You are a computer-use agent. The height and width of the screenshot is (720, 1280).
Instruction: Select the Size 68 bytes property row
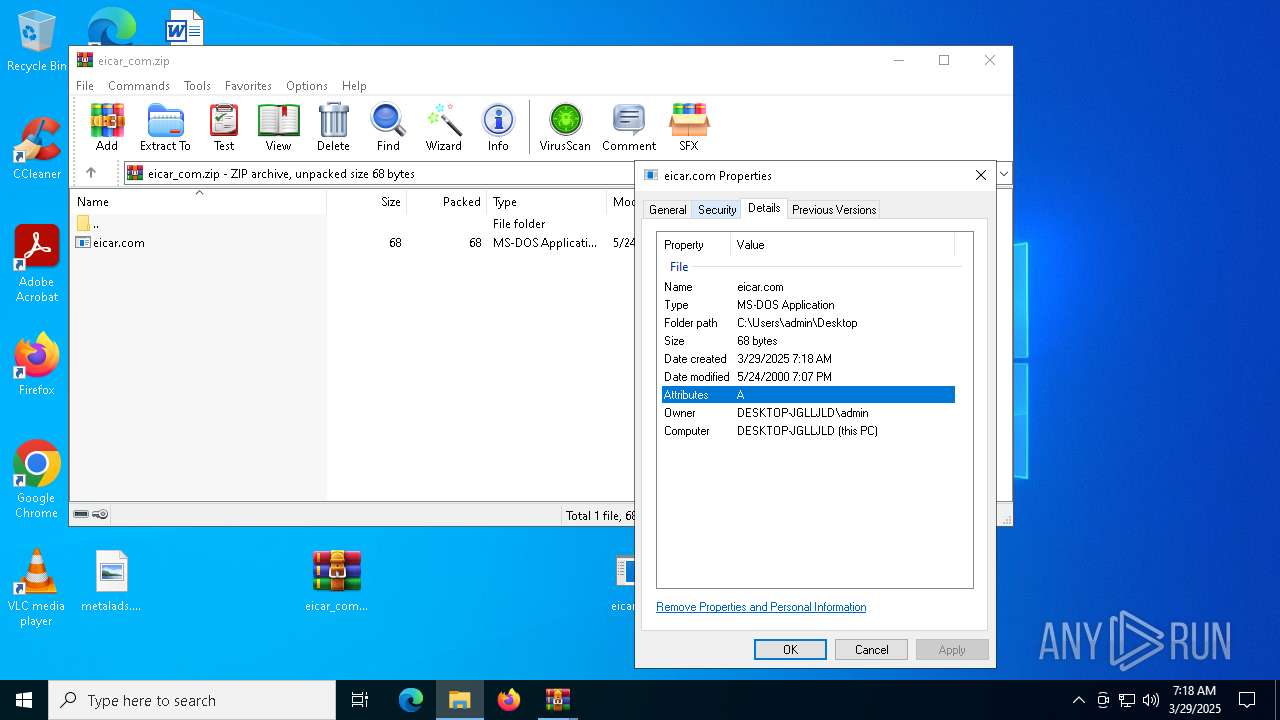click(808, 341)
